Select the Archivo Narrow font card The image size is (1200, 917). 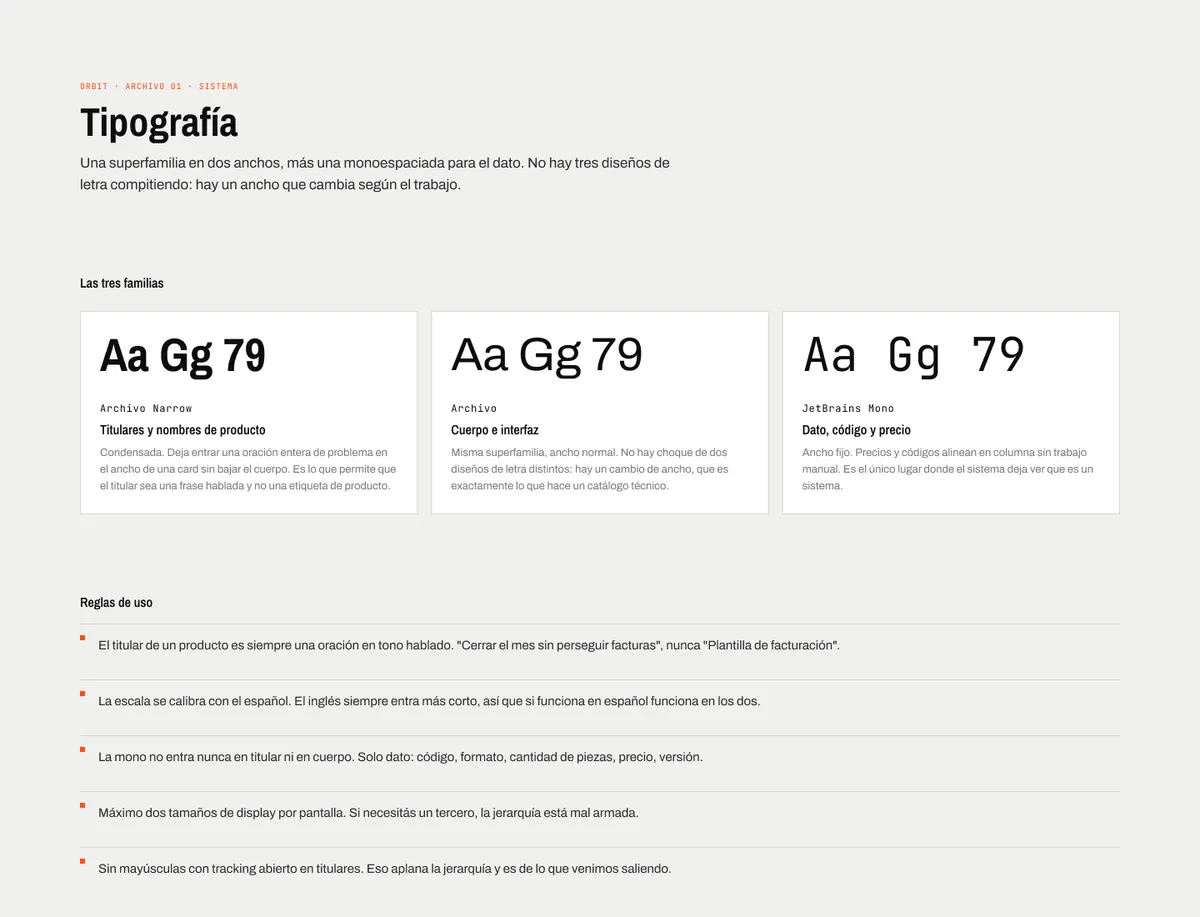pos(249,413)
